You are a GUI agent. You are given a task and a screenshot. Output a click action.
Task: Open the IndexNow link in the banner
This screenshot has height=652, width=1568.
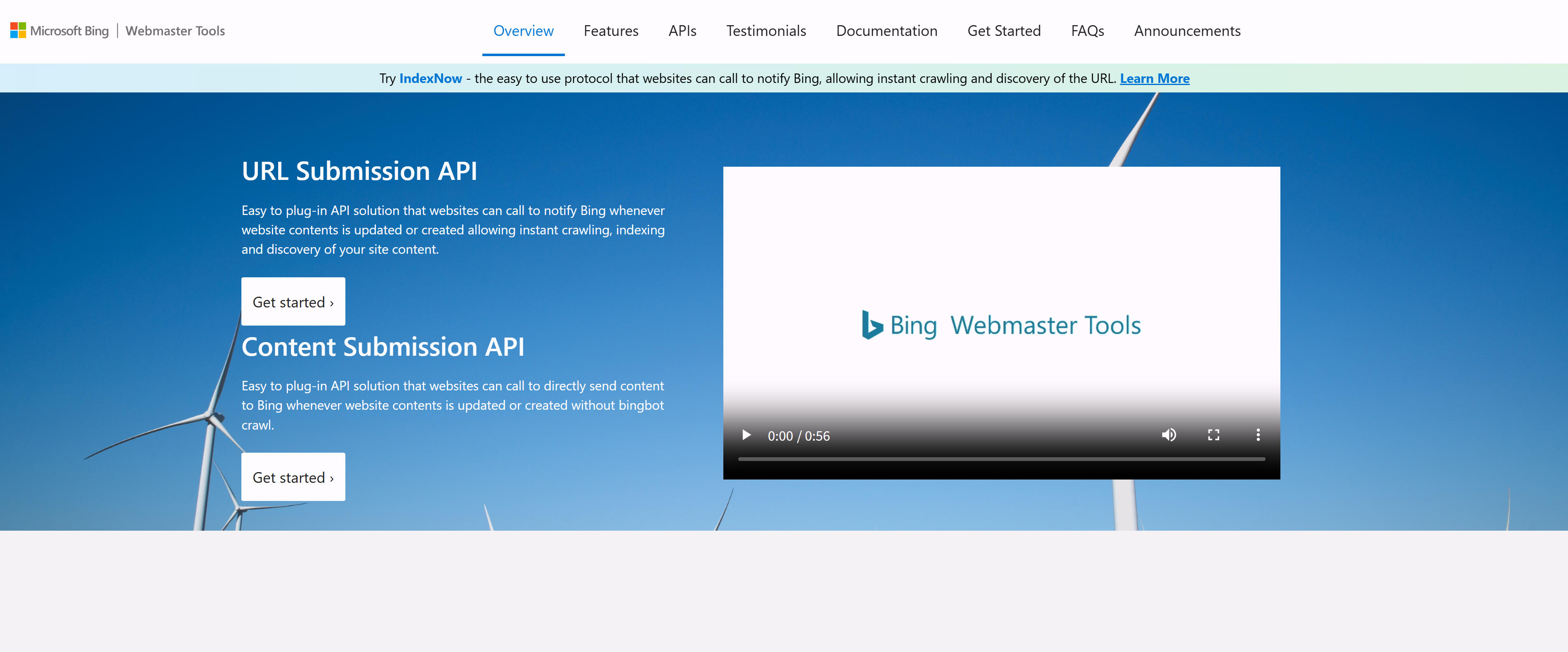[x=430, y=78]
